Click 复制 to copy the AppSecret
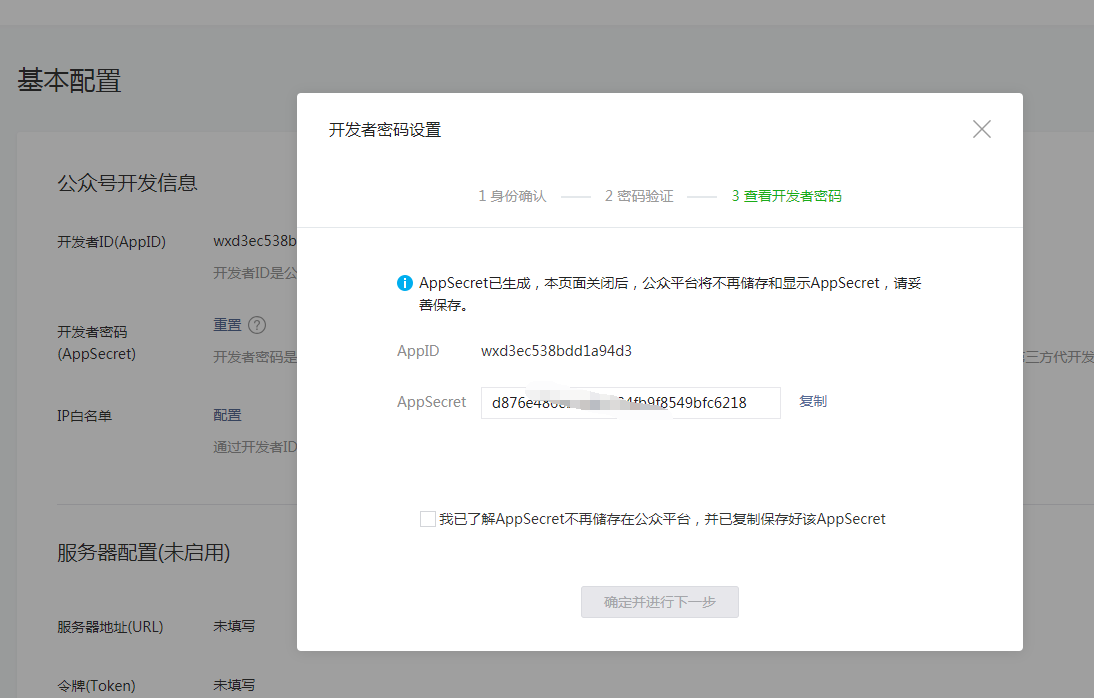 click(x=812, y=401)
